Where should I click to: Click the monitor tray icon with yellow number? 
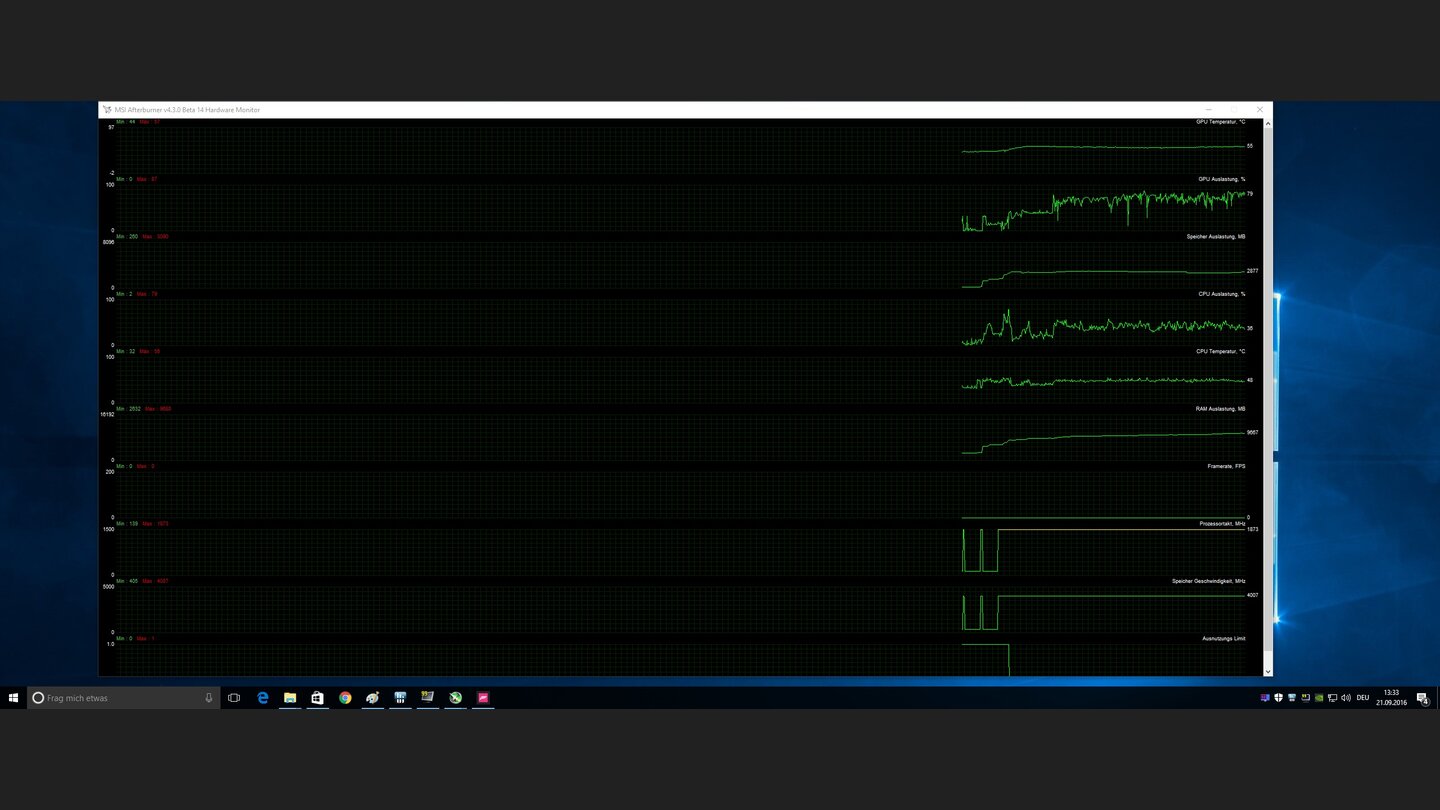[1305, 698]
